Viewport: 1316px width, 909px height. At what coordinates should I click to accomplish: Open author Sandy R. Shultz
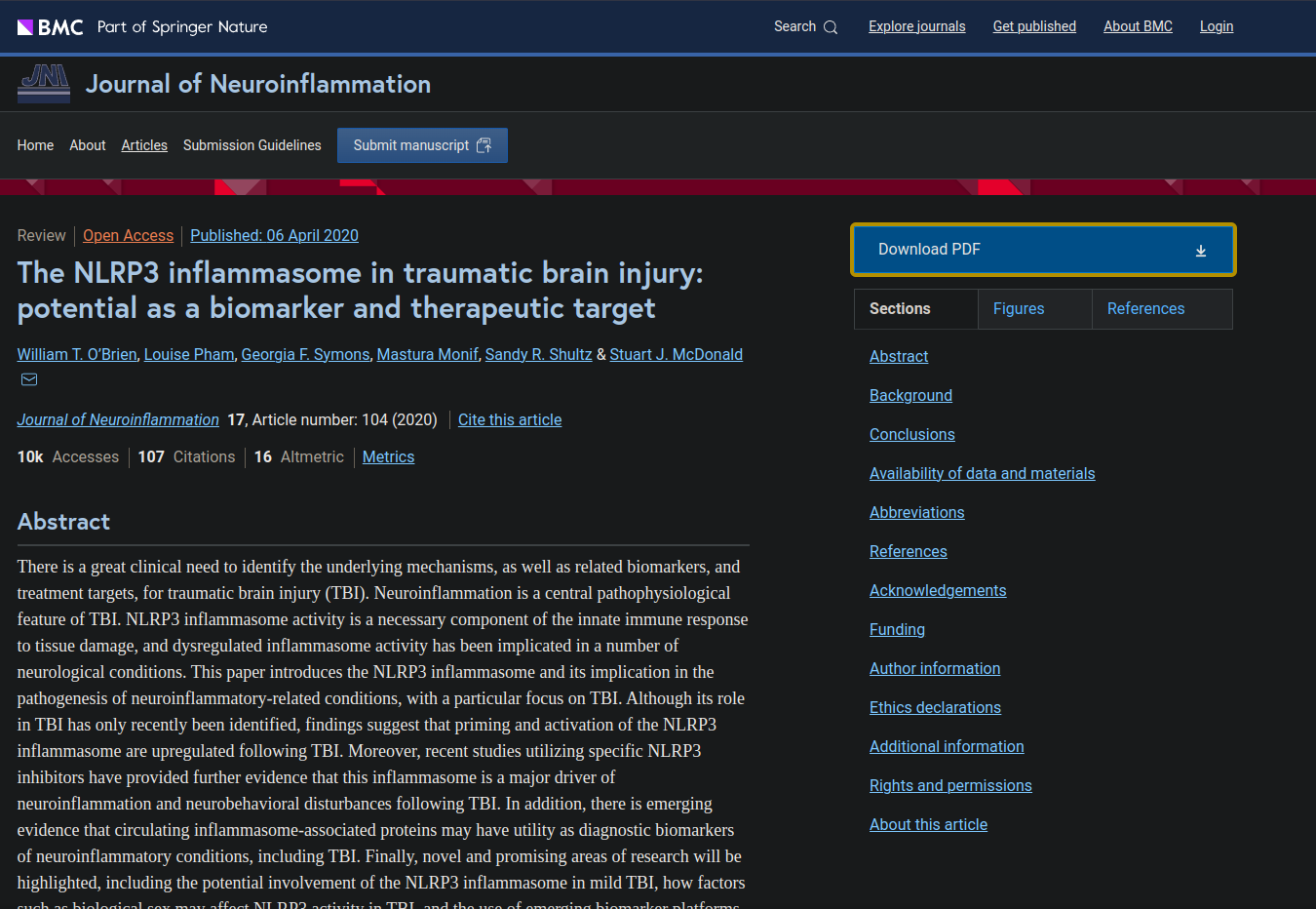point(538,354)
